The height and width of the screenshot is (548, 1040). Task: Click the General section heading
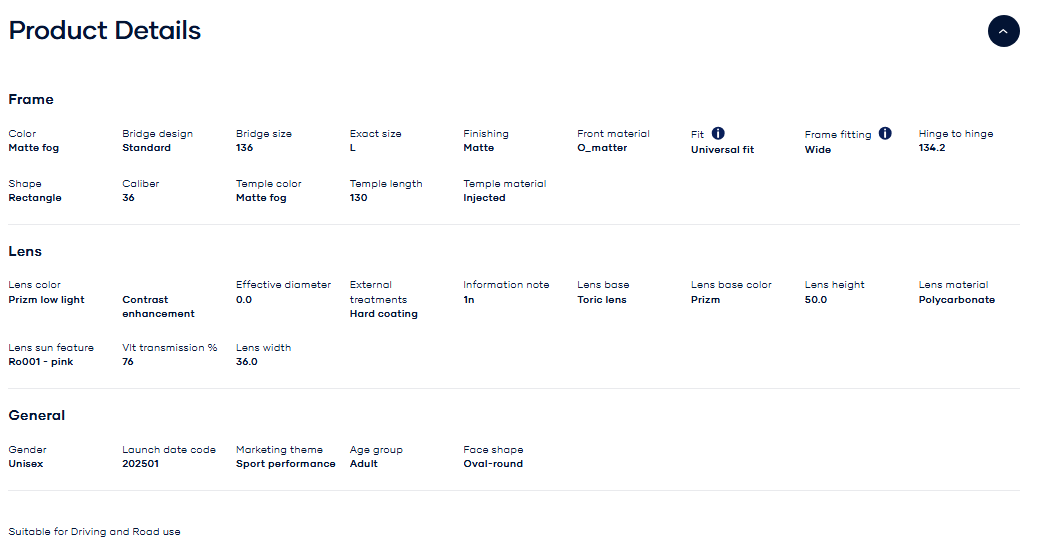(x=37, y=415)
